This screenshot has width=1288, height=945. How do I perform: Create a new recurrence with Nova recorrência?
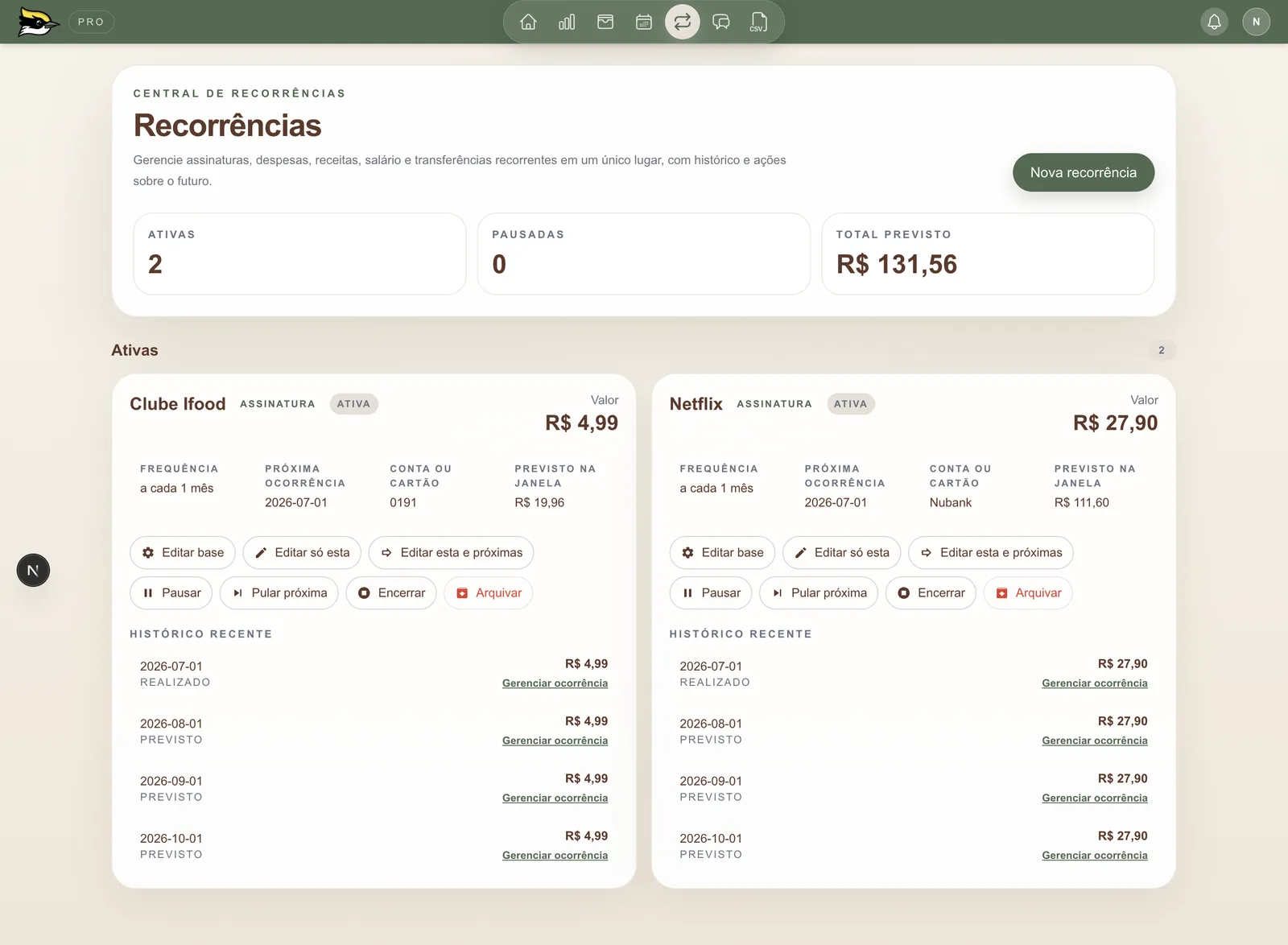pyautogui.click(x=1084, y=172)
